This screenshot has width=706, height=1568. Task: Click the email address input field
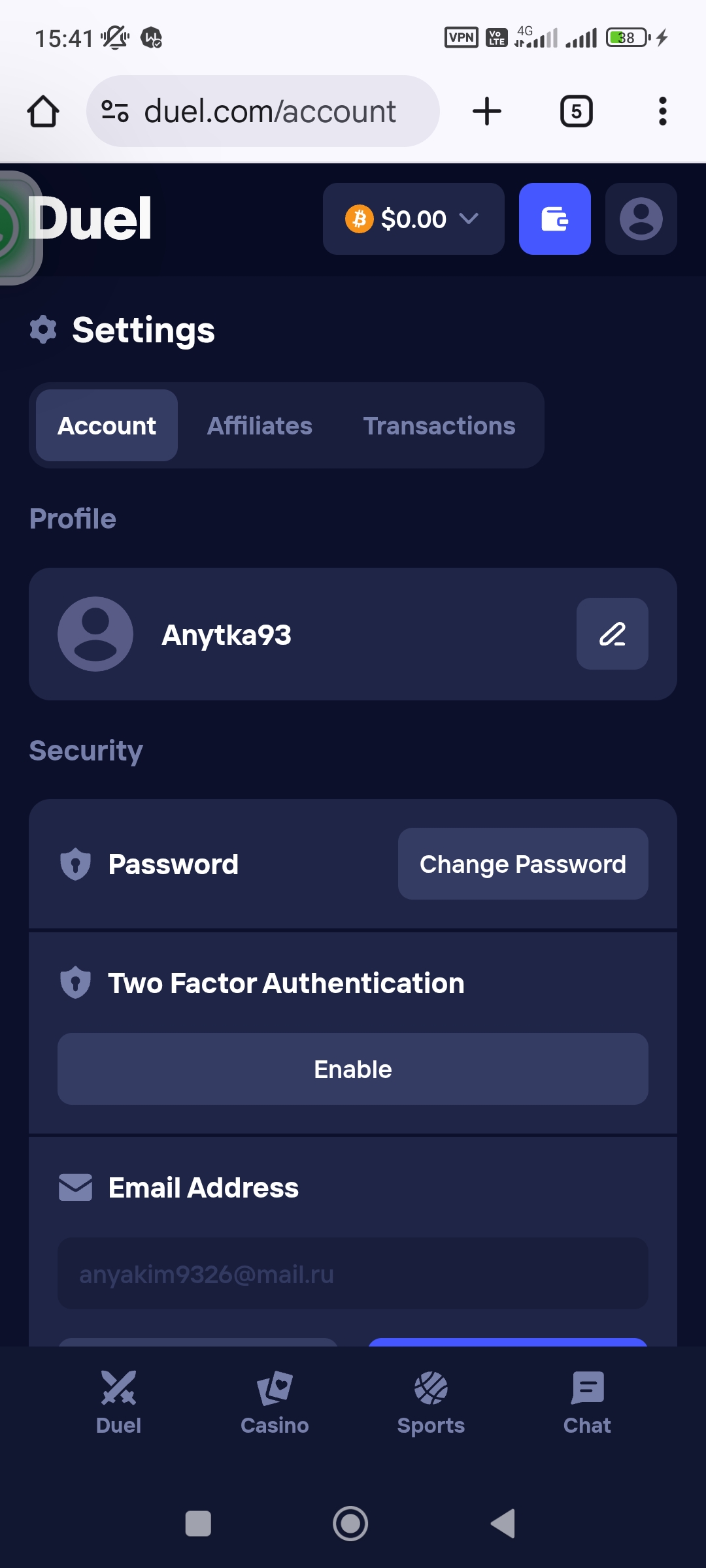point(353,1274)
